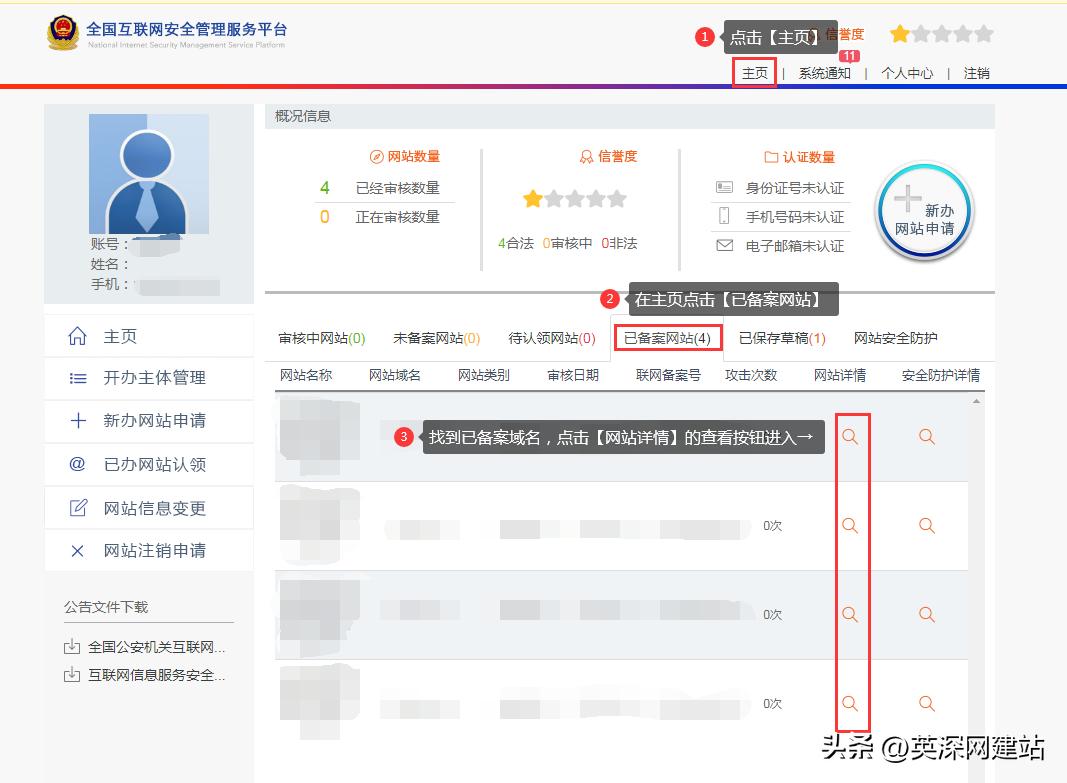
Task: Click the 注销 logout link
Action: (x=977, y=73)
